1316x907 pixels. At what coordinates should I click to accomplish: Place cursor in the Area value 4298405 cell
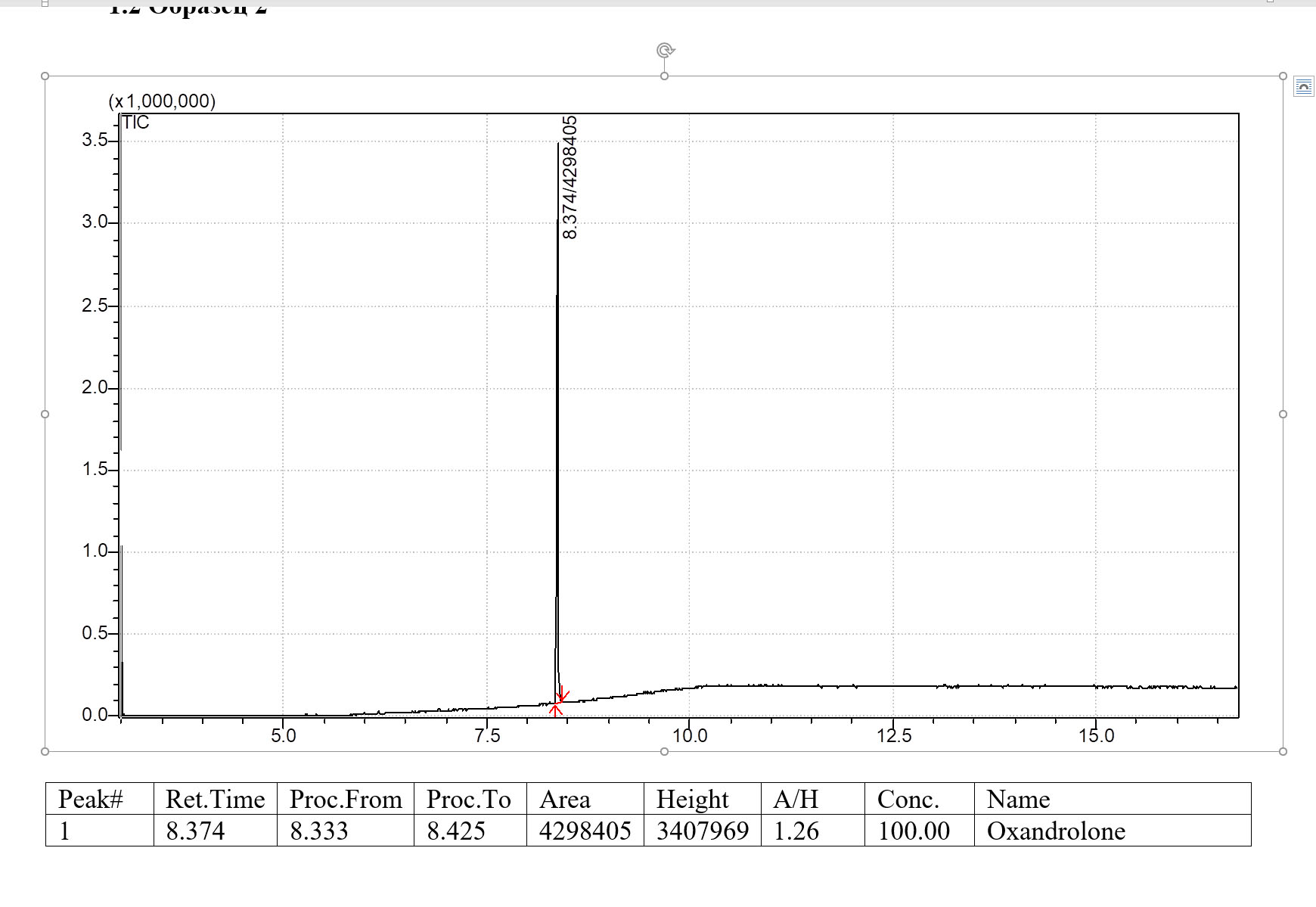click(585, 831)
